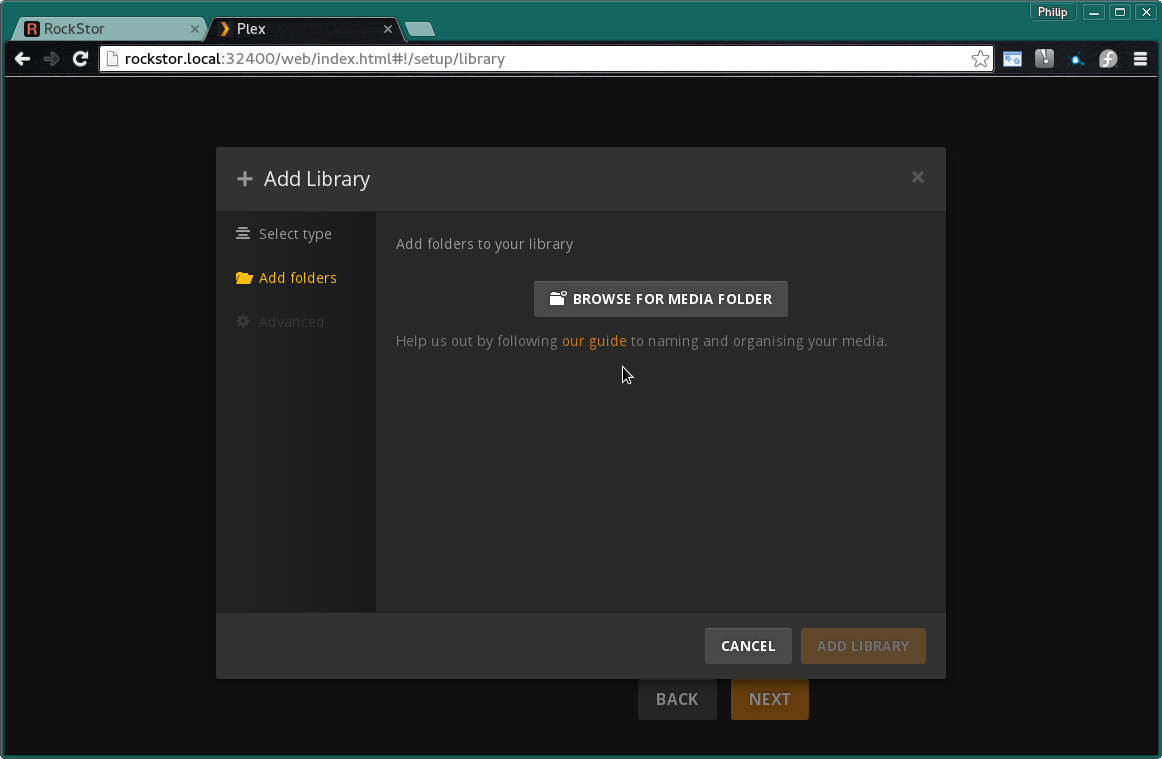This screenshot has width=1162, height=759.
Task: Click the Next button in setup wizard
Action: pyautogui.click(x=769, y=699)
